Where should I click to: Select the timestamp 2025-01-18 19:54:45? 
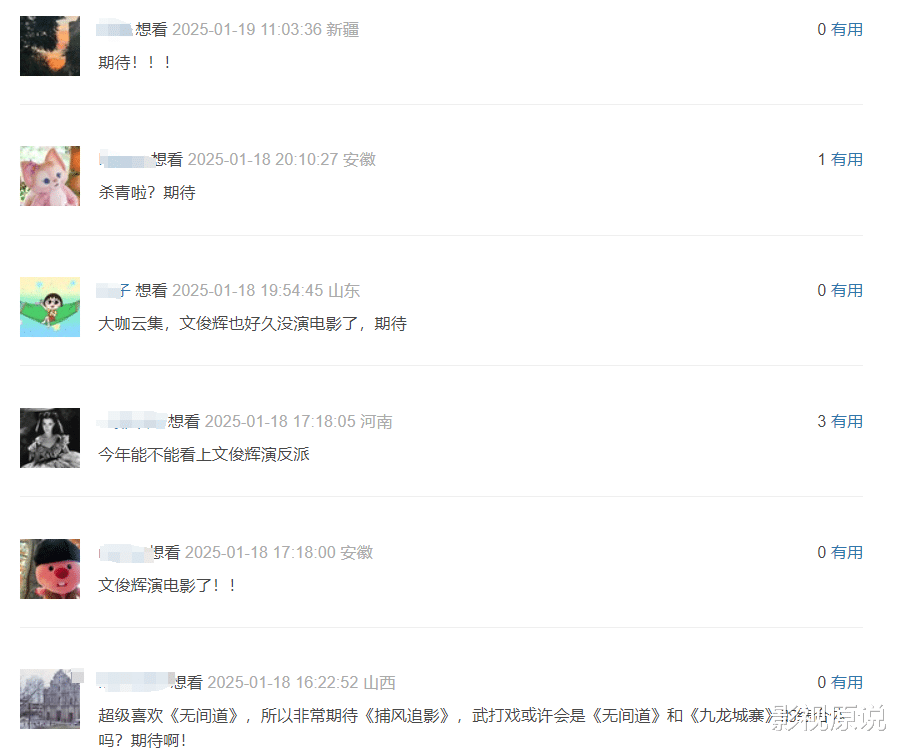248,290
